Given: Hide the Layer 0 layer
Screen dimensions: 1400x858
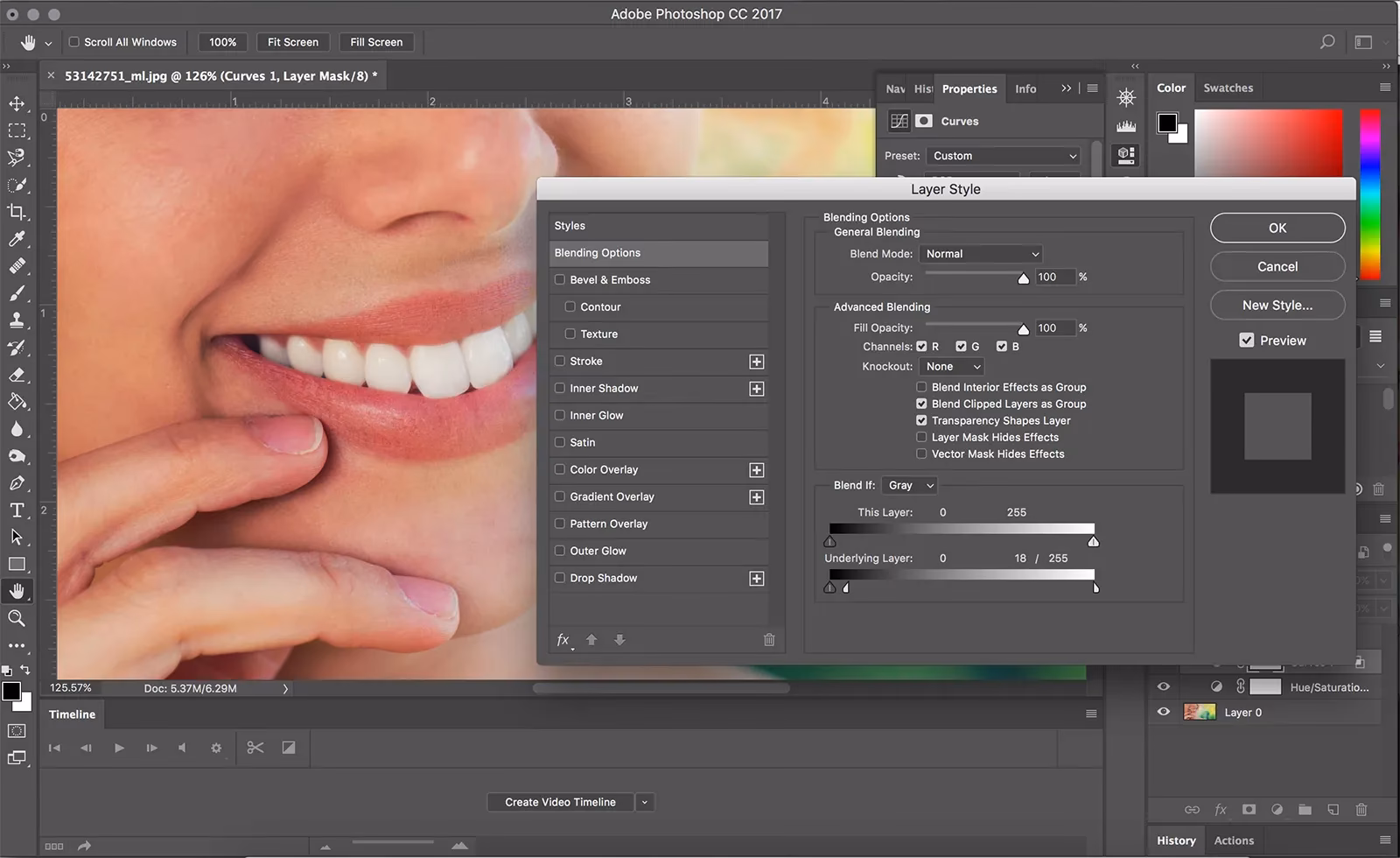Looking at the screenshot, I should coord(1163,712).
